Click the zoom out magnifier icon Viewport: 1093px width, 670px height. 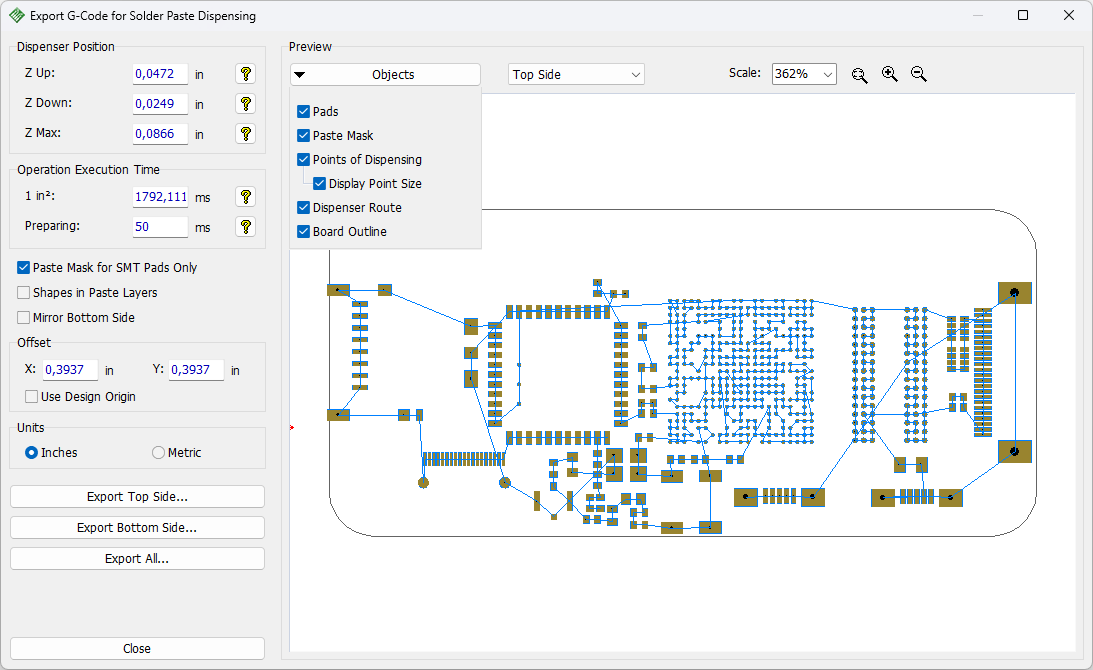[x=919, y=74]
